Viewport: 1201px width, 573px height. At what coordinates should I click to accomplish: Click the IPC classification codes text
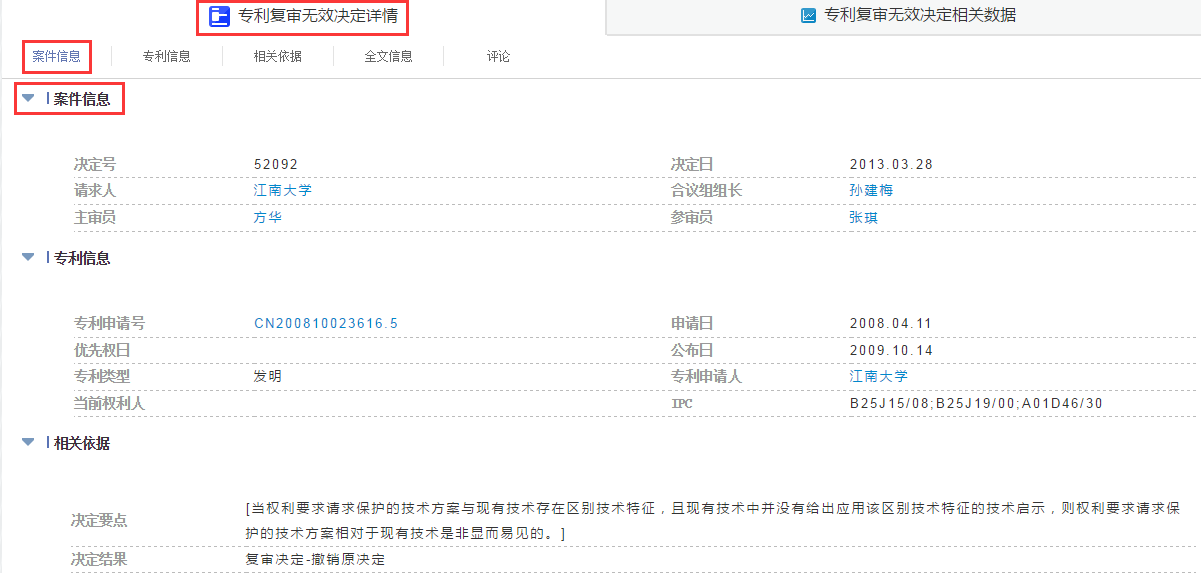coord(975,403)
